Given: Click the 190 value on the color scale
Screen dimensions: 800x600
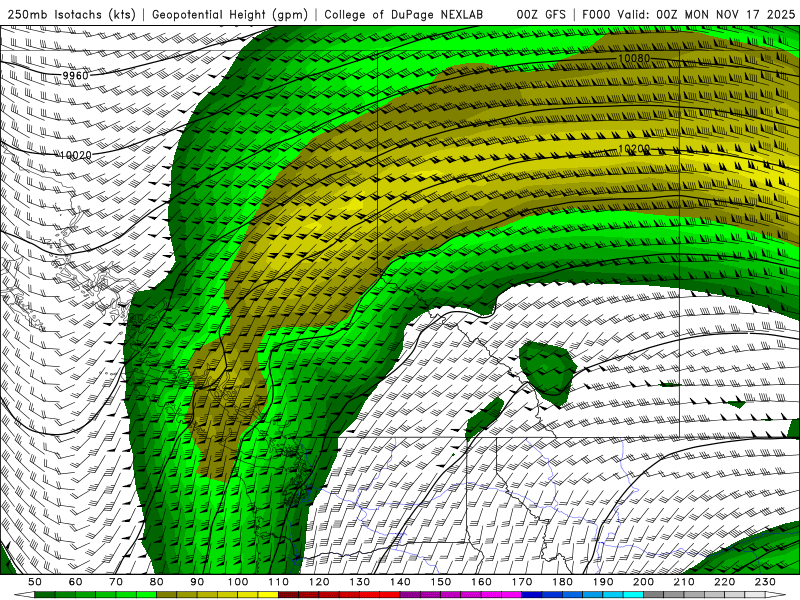Looking at the screenshot, I should 603,582.
